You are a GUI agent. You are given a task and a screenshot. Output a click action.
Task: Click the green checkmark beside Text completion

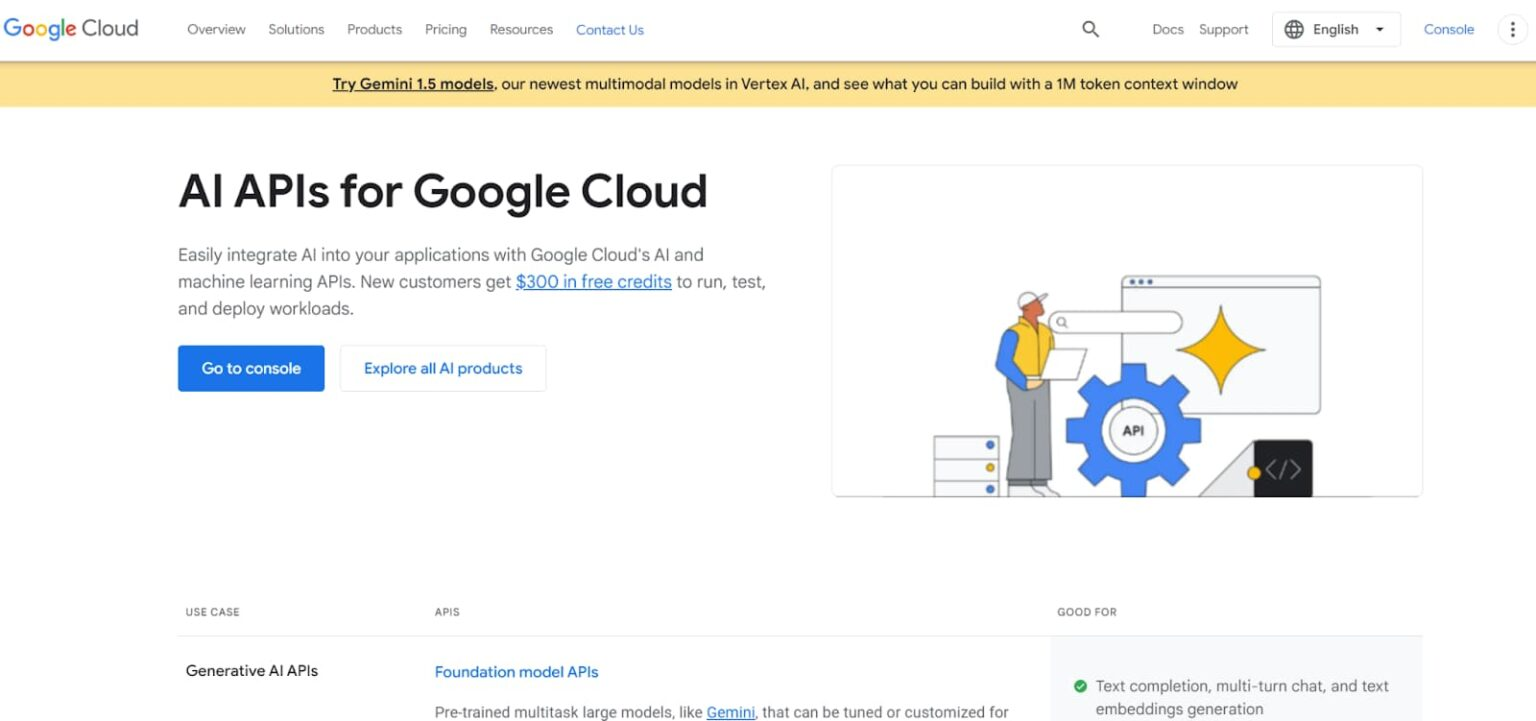(x=1080, y=687)
